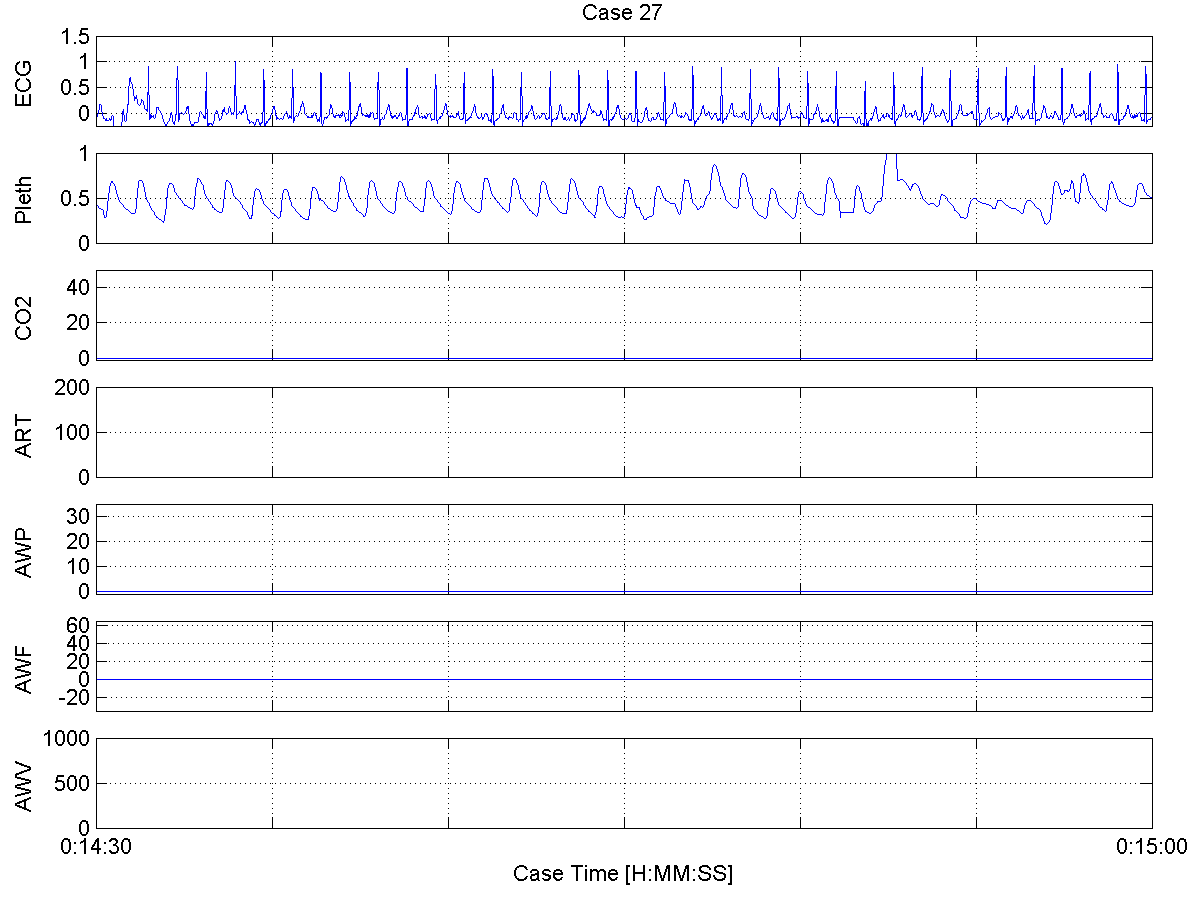Click the flat CO2 trace plot
The height and width of the screenshot is (900, 1200).
click(624, 315)
